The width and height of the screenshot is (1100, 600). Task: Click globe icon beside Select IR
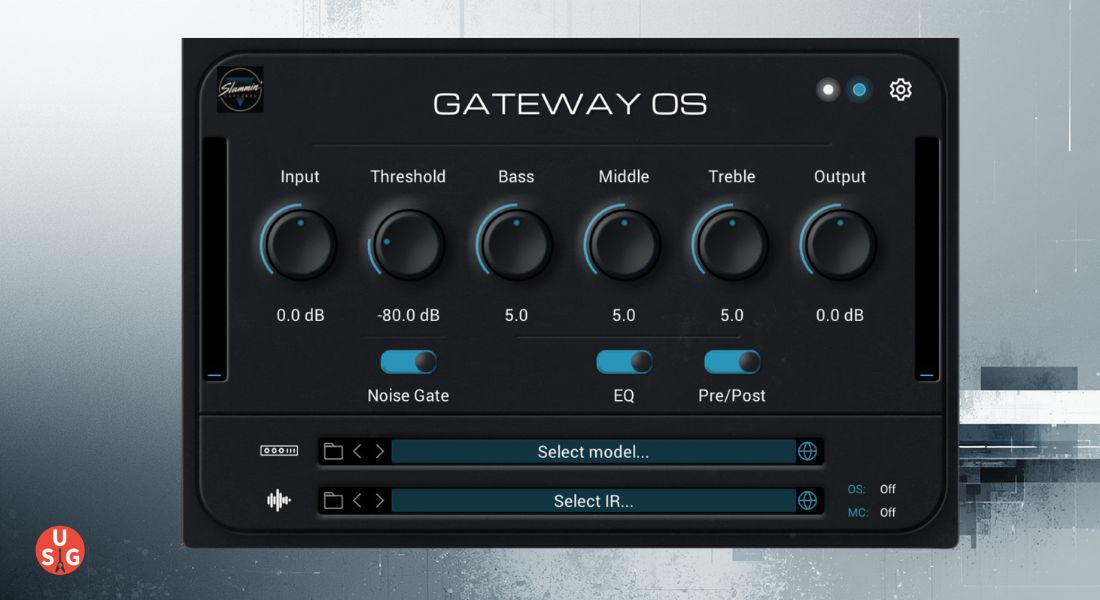coord(807,500)
